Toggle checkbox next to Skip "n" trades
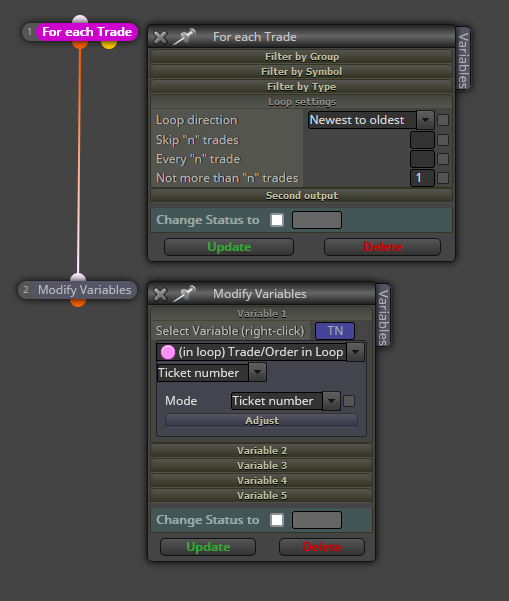 [443, 140]
